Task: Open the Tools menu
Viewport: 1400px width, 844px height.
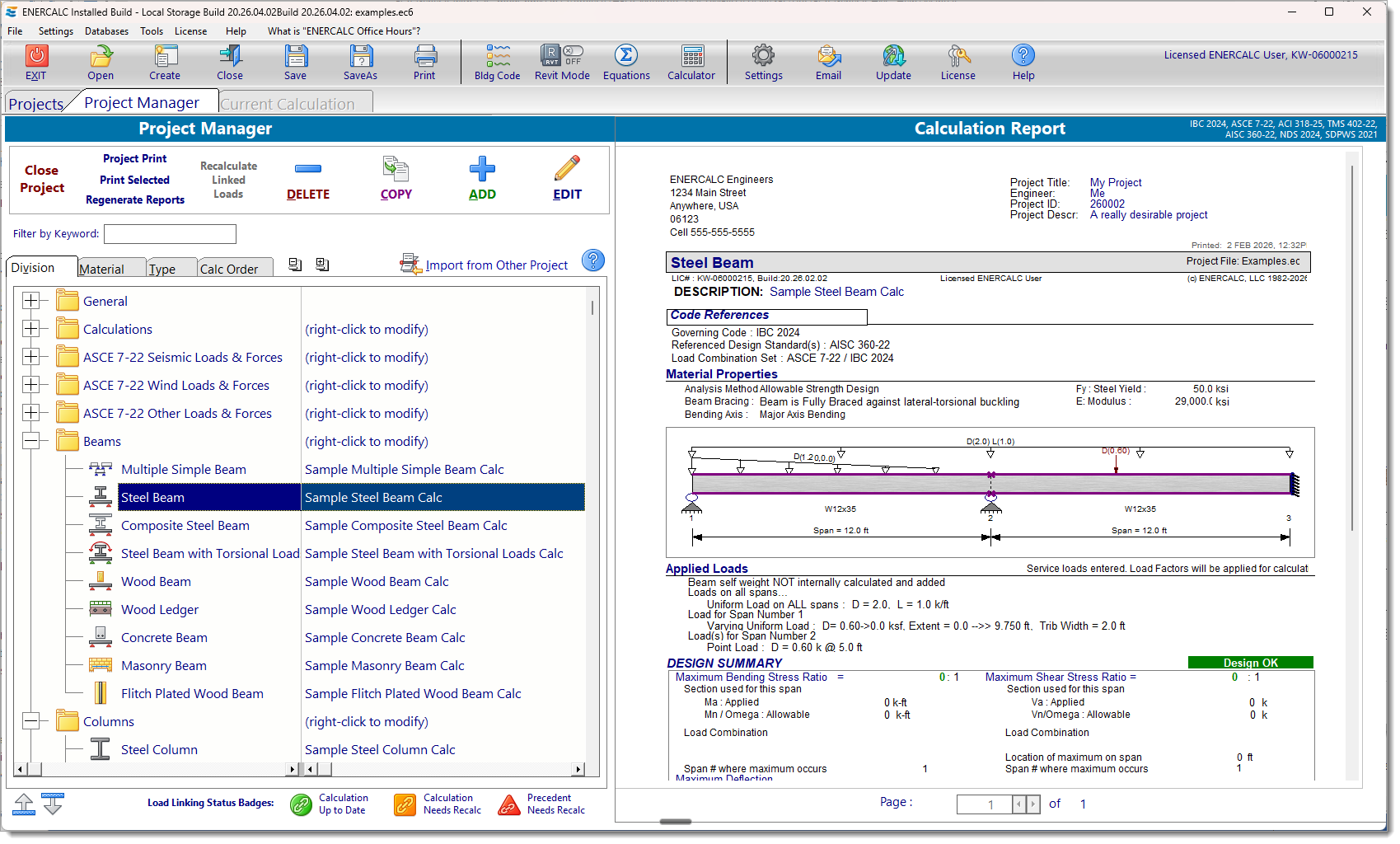Action: [x=152, y=31]
